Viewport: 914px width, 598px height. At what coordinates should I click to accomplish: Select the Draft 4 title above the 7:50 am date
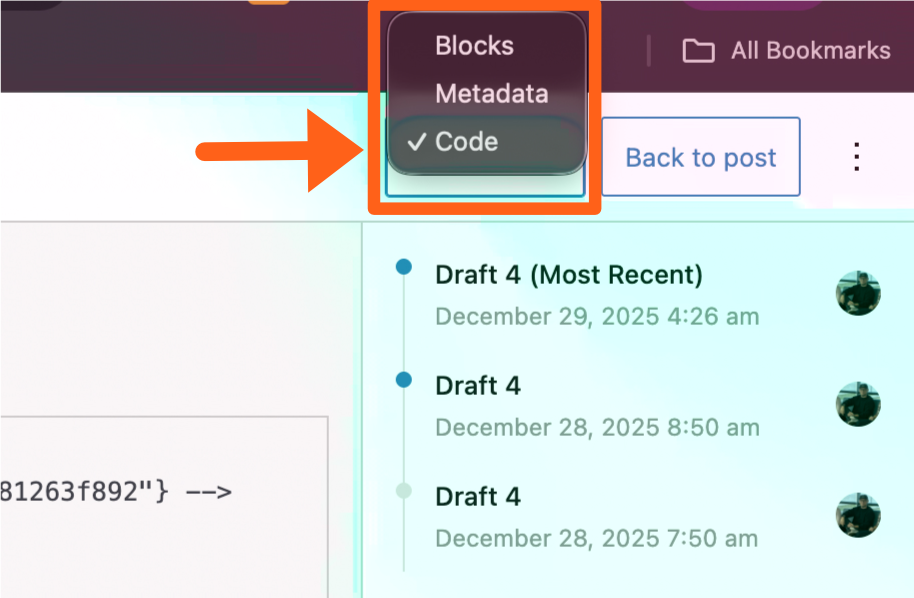478,497
